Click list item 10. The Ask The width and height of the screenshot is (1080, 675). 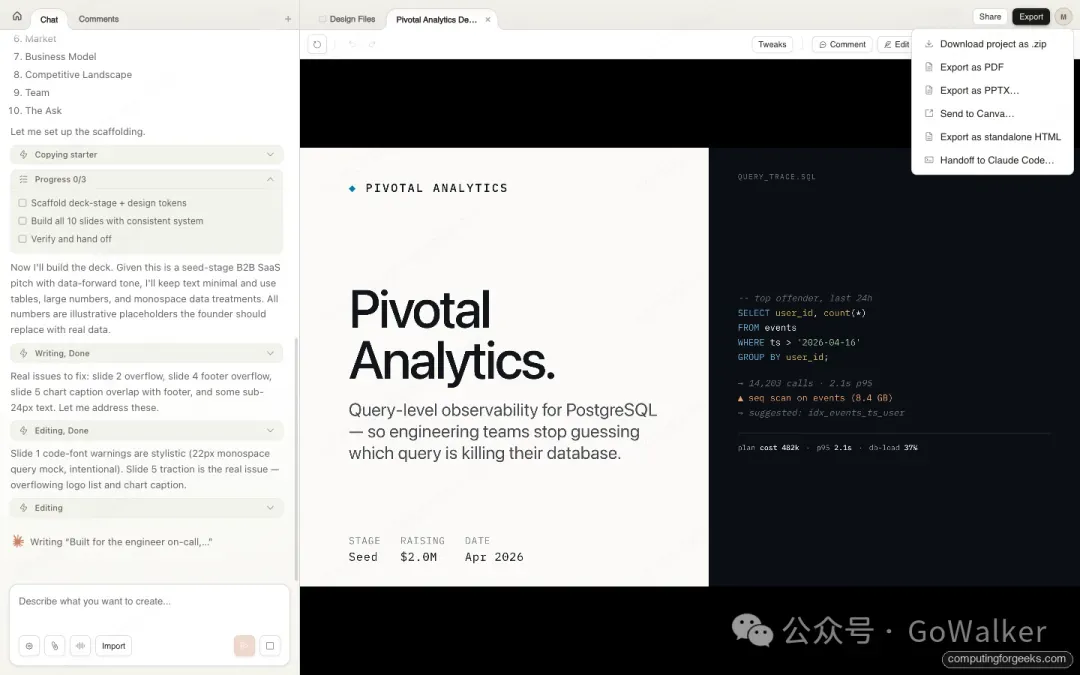[35, 110]
